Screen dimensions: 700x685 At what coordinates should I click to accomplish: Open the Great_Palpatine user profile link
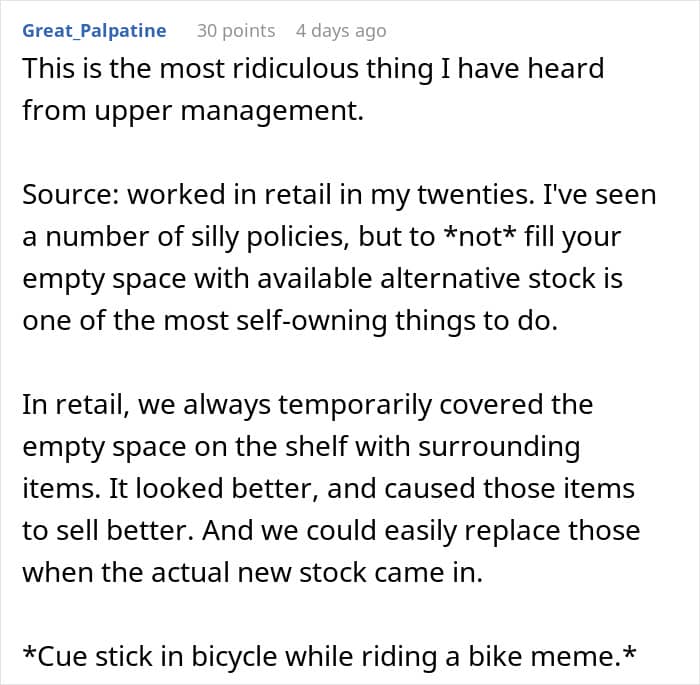pyautogui.click(x=94, y=31)
